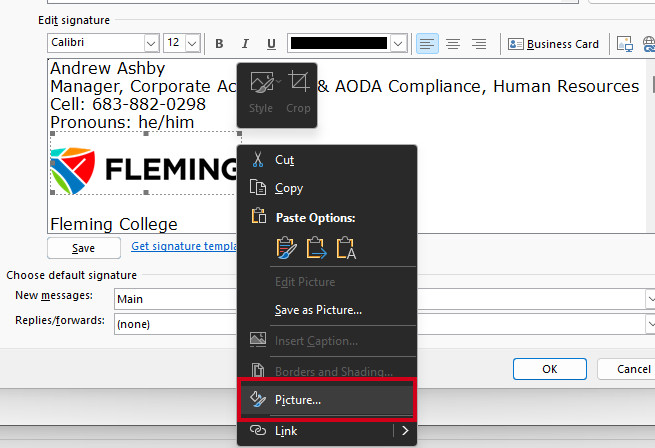Expand the Link submenu arrow
This screenshot has height=448, width=655.
pyautogui.click(x=404, y=430)
